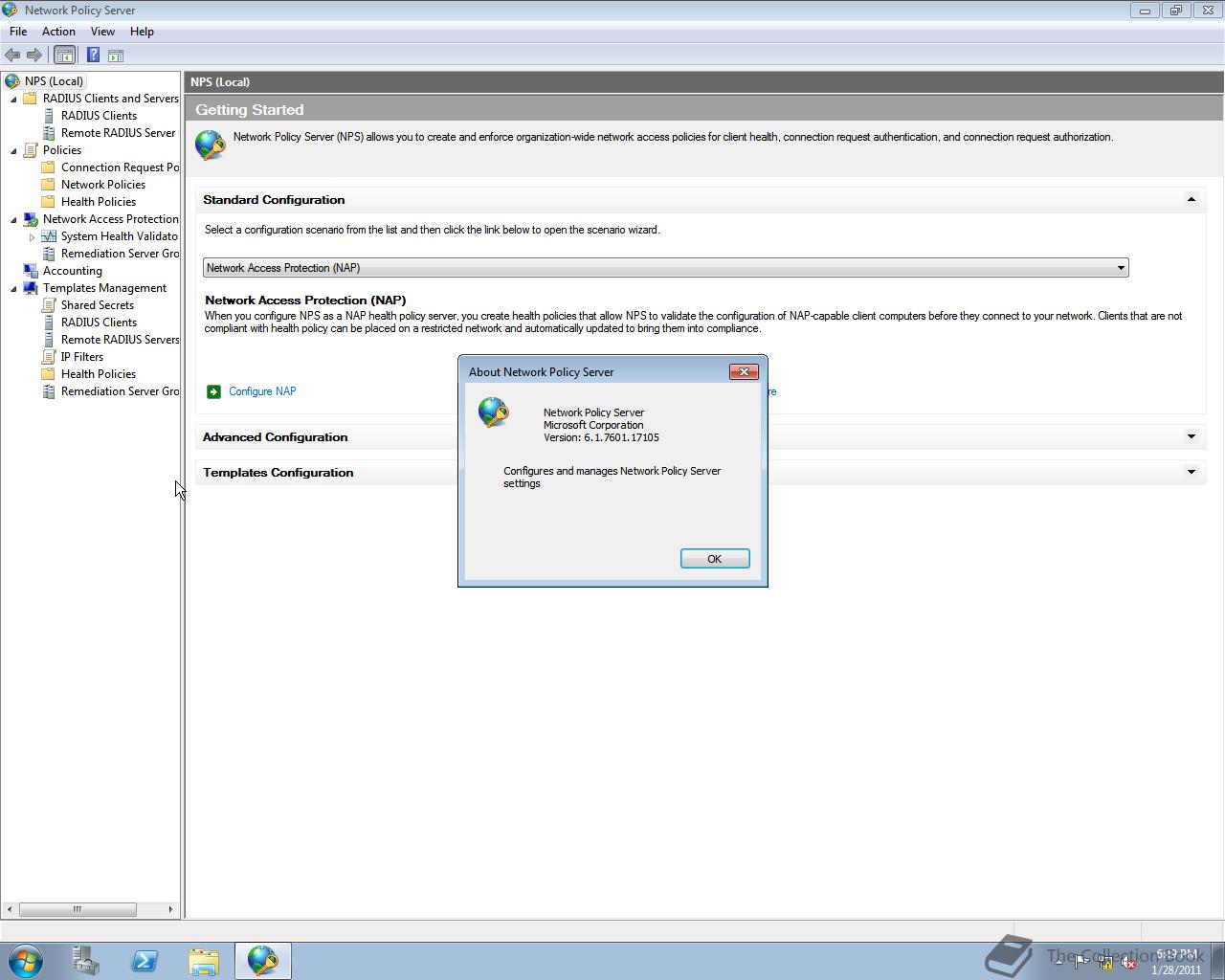Expand the Advanced Configuration section
1225x980 pixels.
[1192, 436]
